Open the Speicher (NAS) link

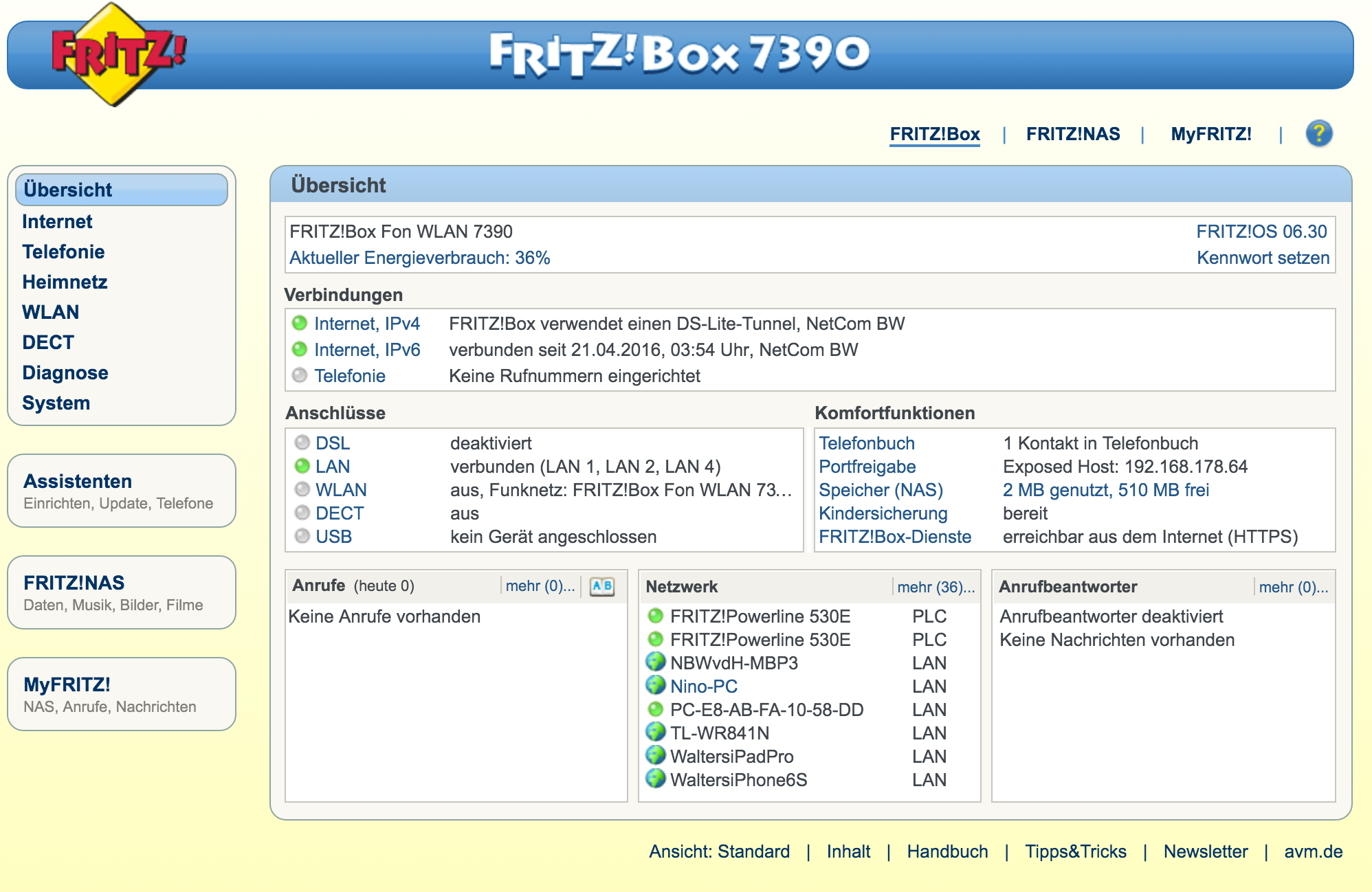coord(881,490)
